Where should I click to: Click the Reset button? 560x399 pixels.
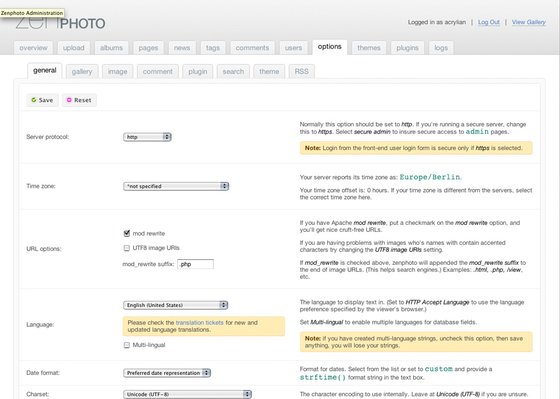pos(79,100)
